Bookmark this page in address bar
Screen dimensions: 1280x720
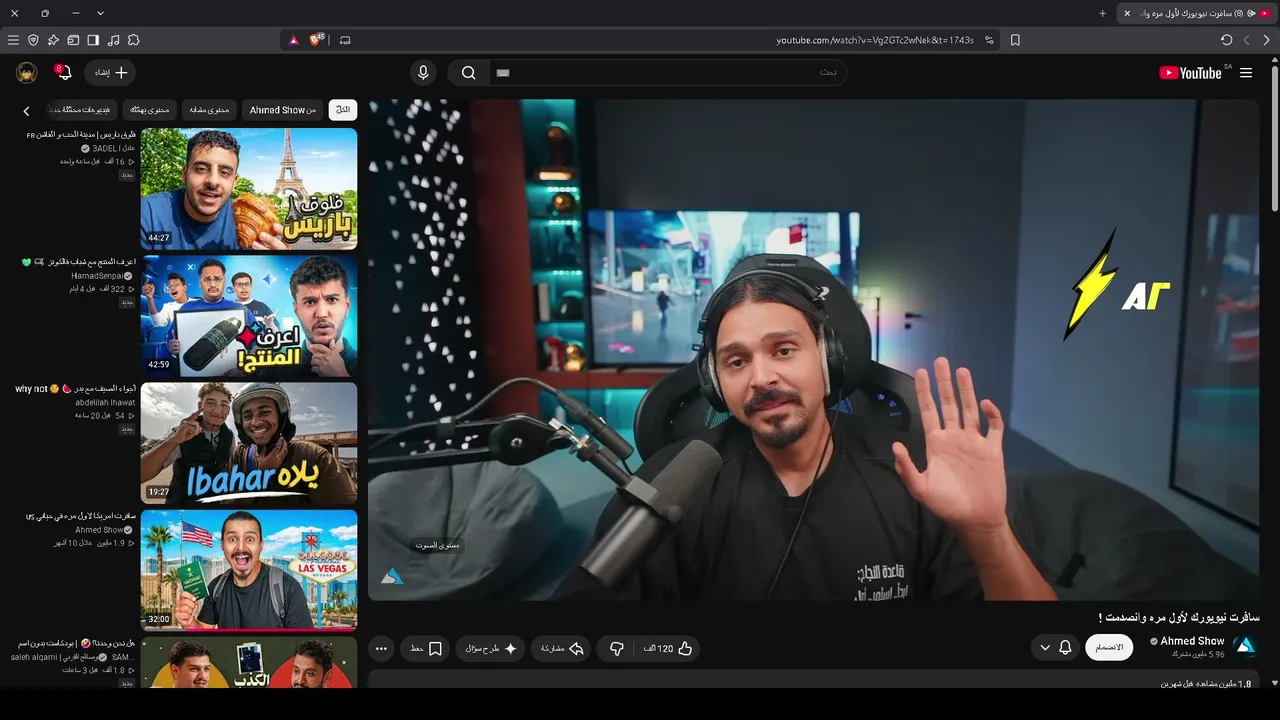point(1015,40)
